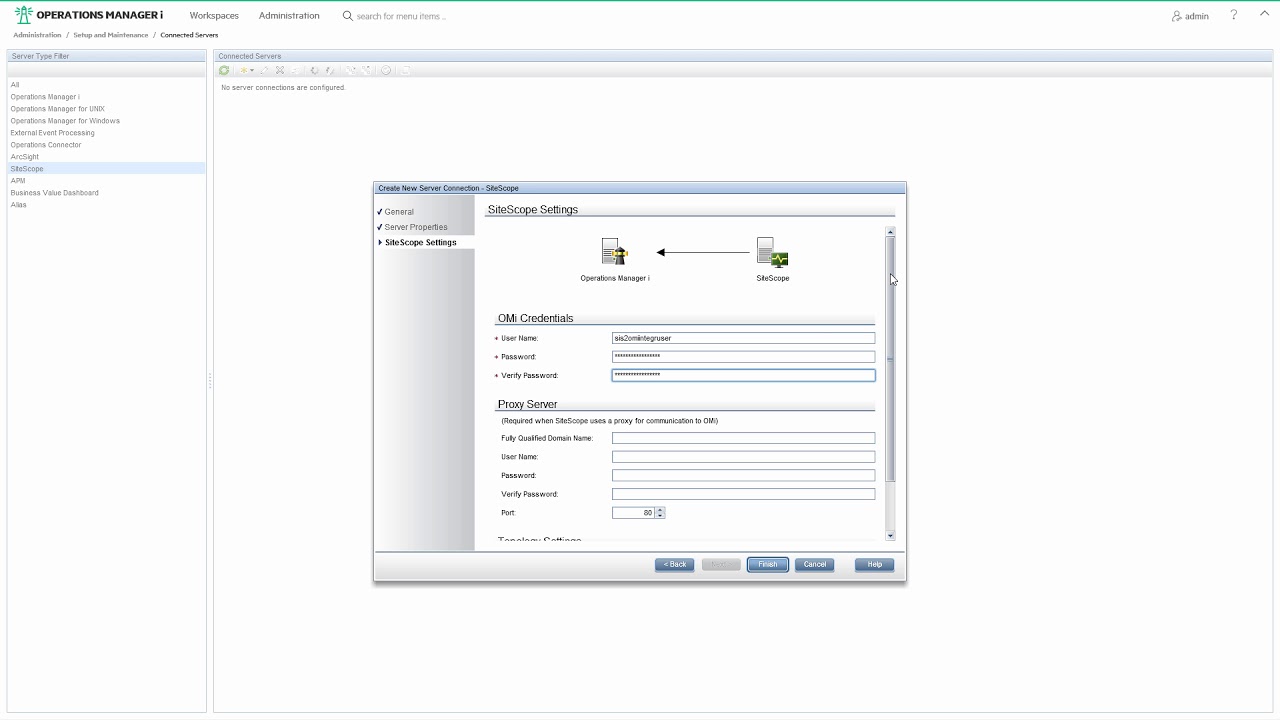Click the Back button

[x=675, y=564]
